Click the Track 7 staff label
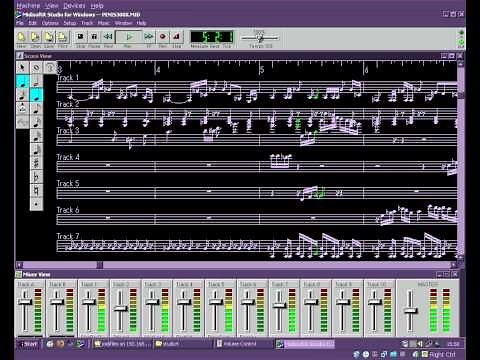Viewport: 480px width, 360px height. [x=68, y=236]
